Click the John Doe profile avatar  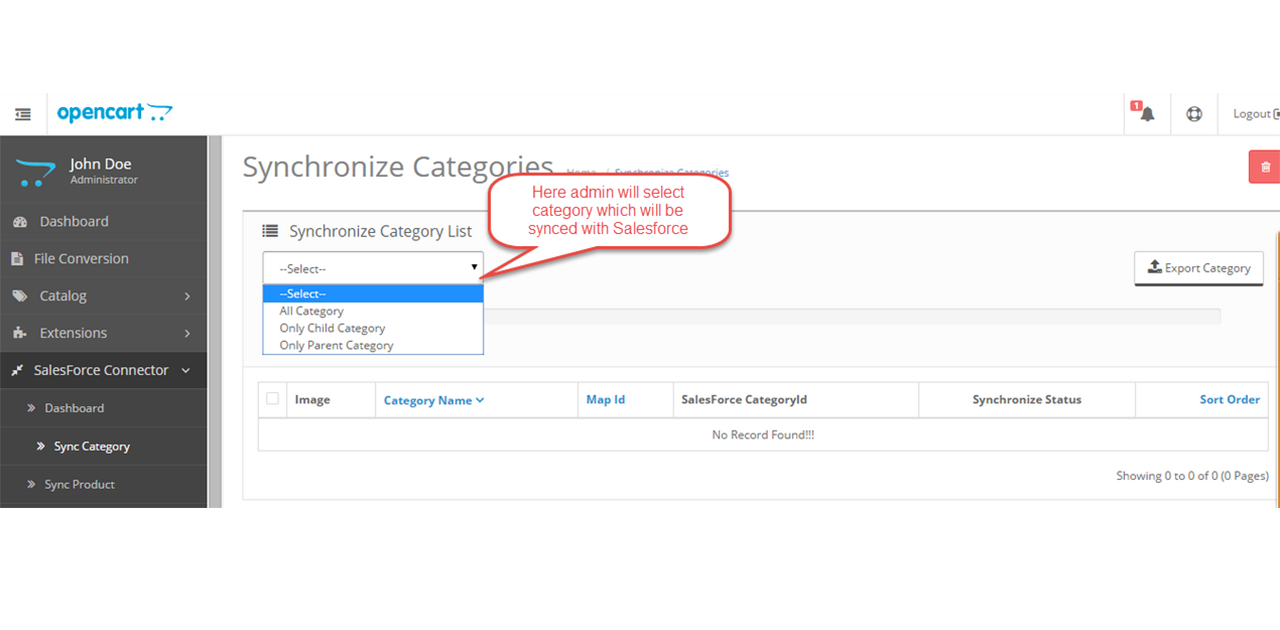35,172
